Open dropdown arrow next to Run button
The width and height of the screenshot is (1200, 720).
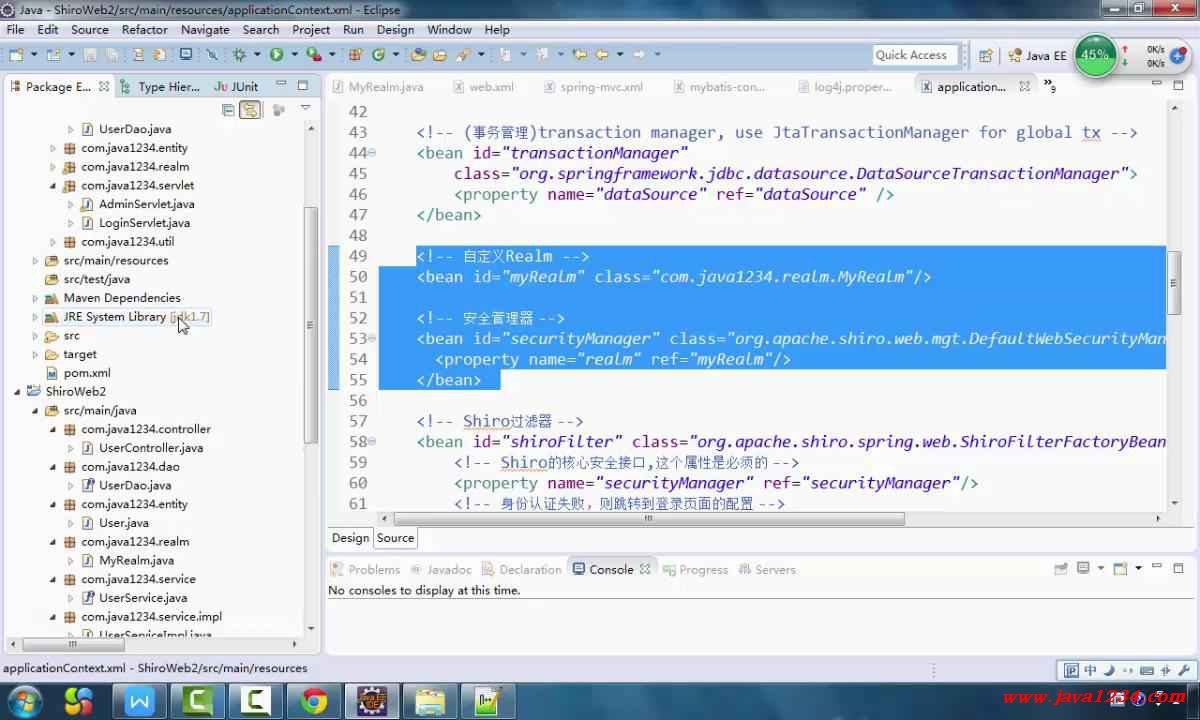pos(294,55)
